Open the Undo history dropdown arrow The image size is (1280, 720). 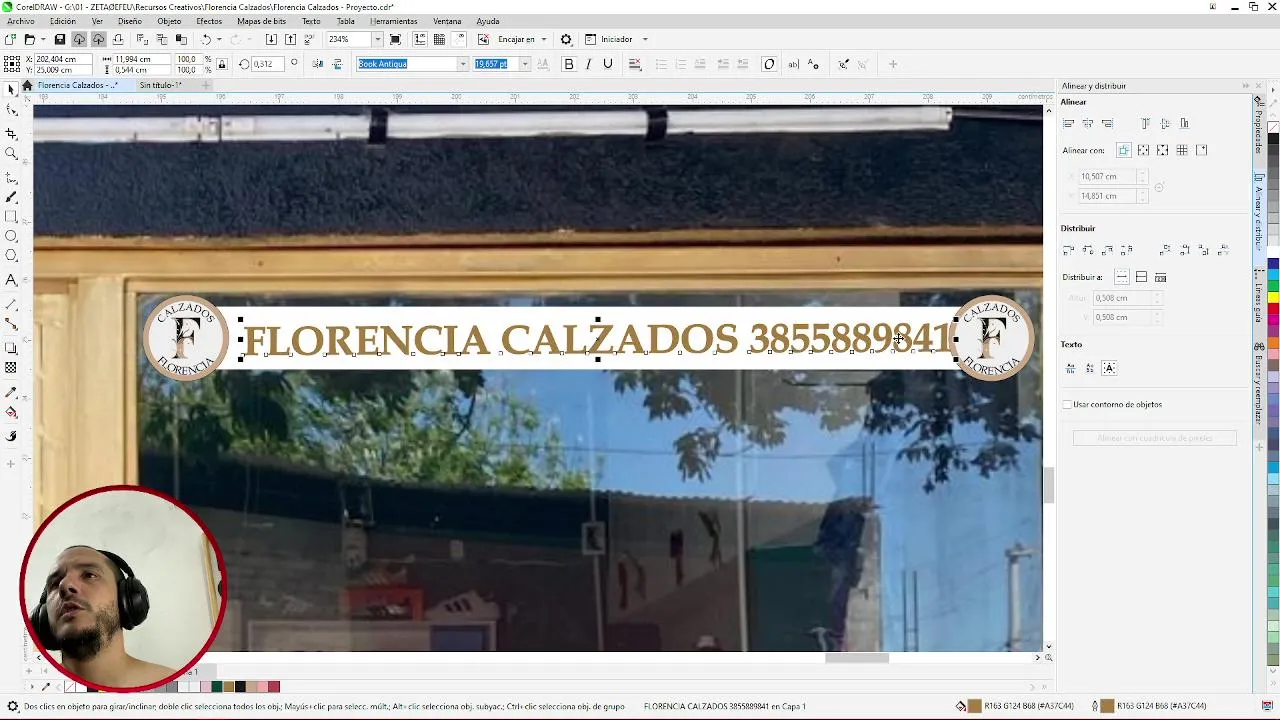tap(219, 39)
